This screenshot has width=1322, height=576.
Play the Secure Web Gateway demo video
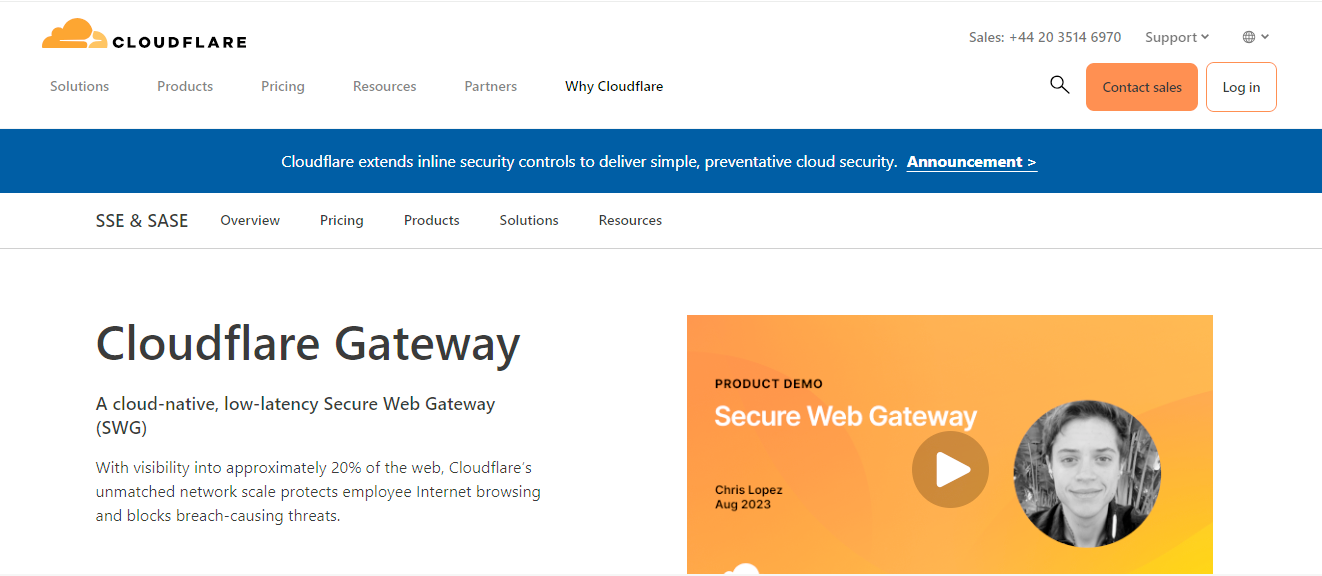(949, 469)
